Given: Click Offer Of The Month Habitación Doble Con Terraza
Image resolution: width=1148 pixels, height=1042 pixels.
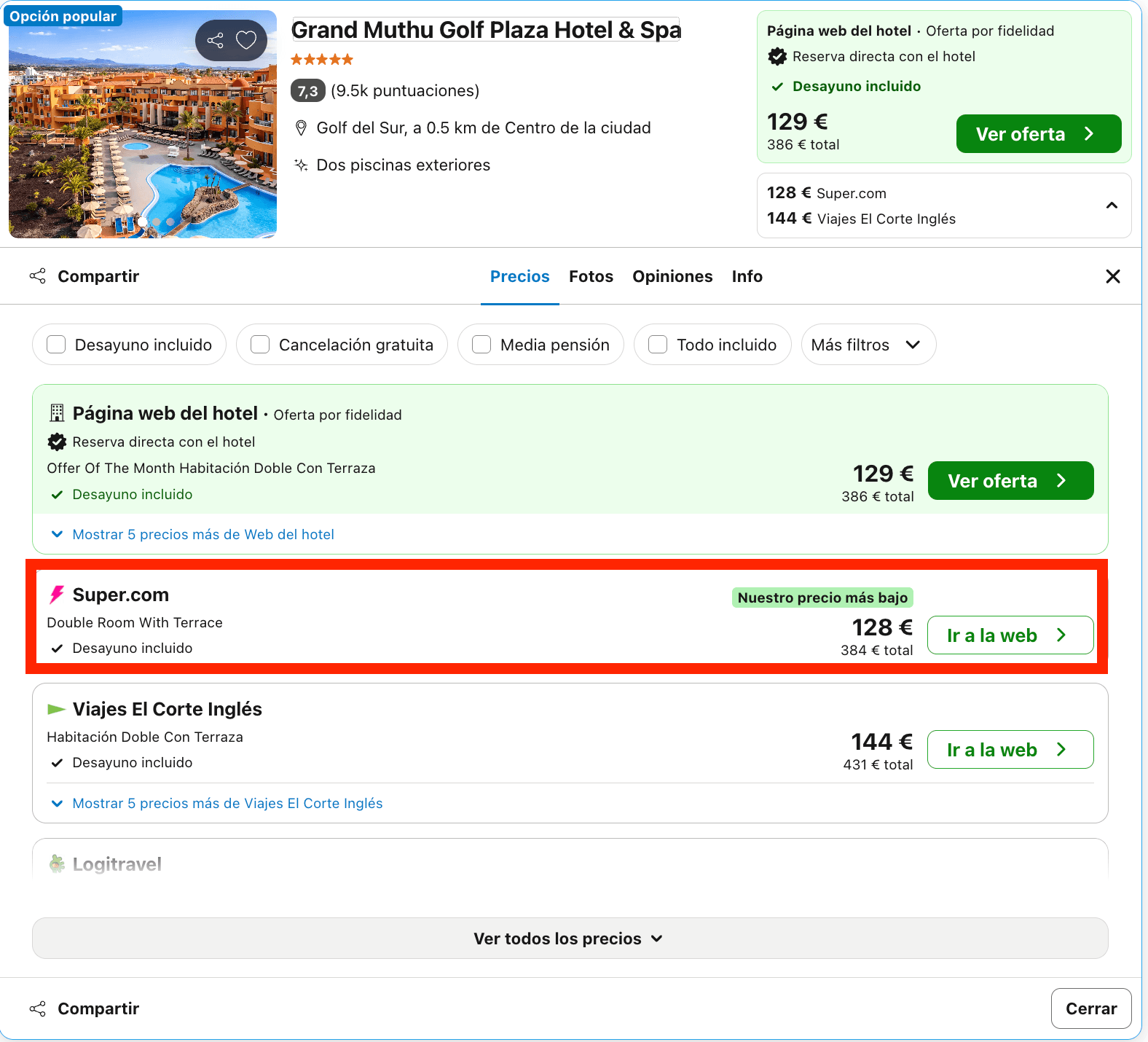Looking at the screenshot, I should coord(211,468).
